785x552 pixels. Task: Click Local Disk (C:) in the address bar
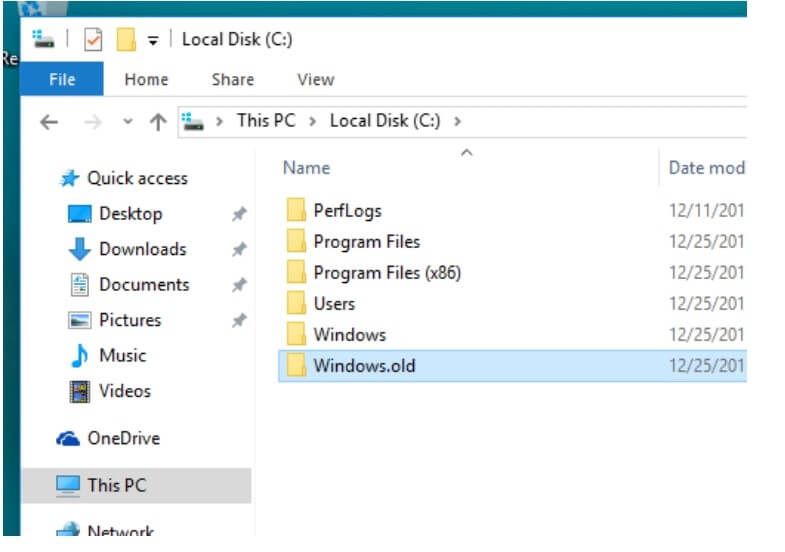(385, 121)
